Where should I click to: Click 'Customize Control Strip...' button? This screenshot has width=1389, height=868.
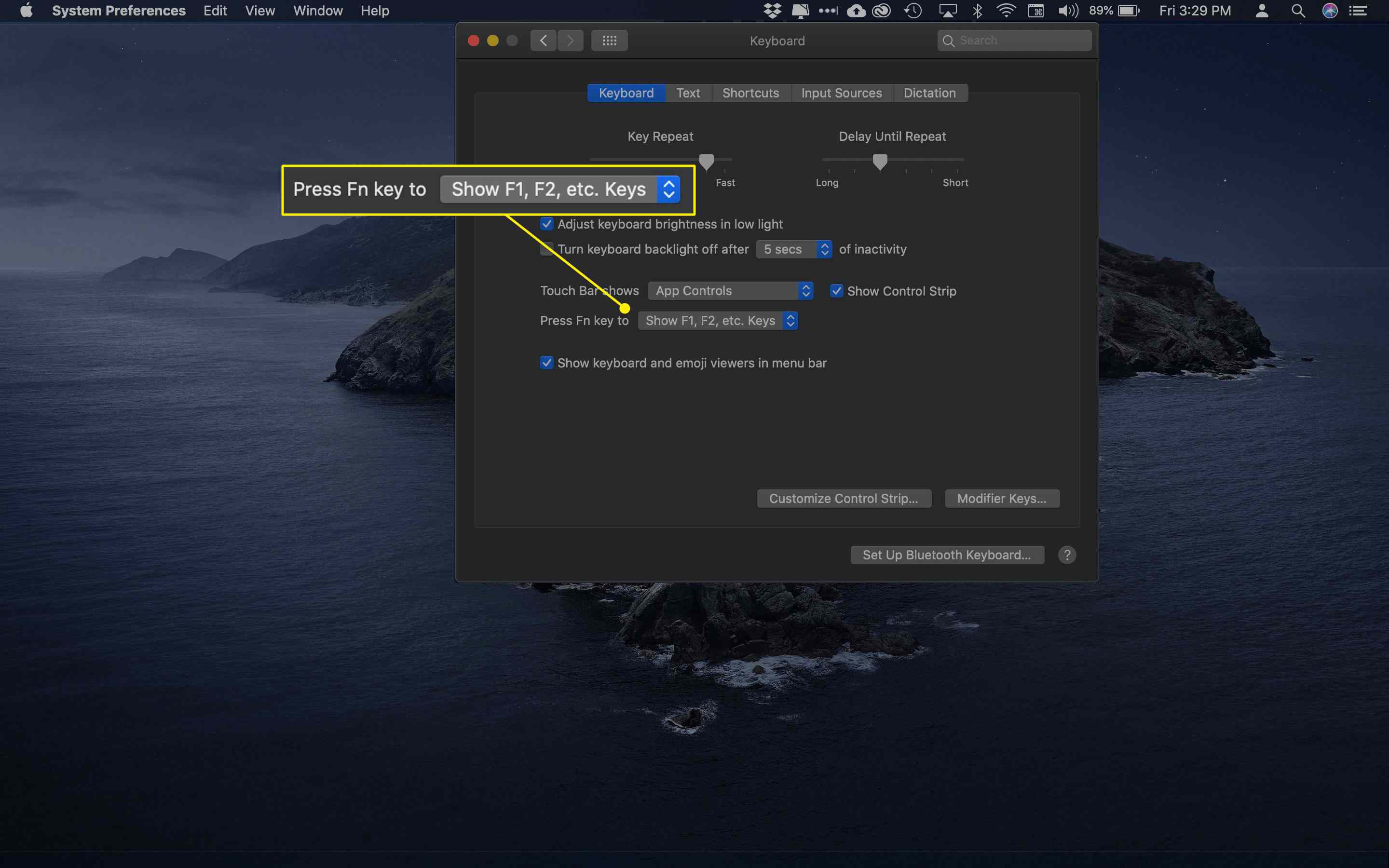coord(843,497)
